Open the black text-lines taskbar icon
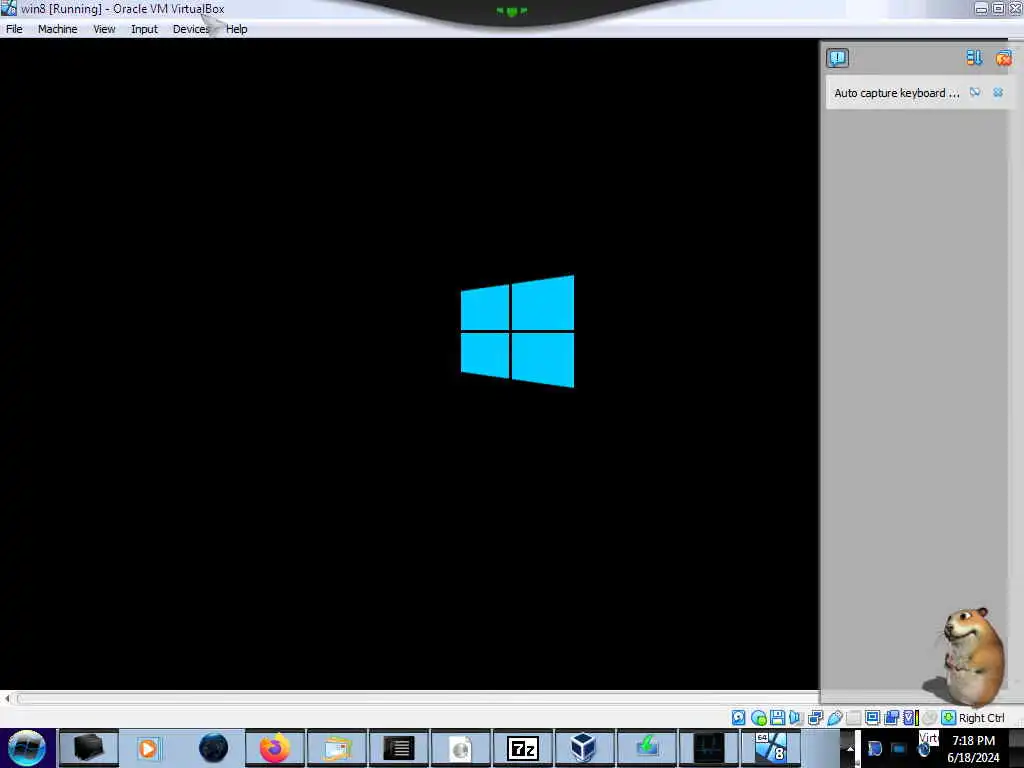 tap(399, 748)
